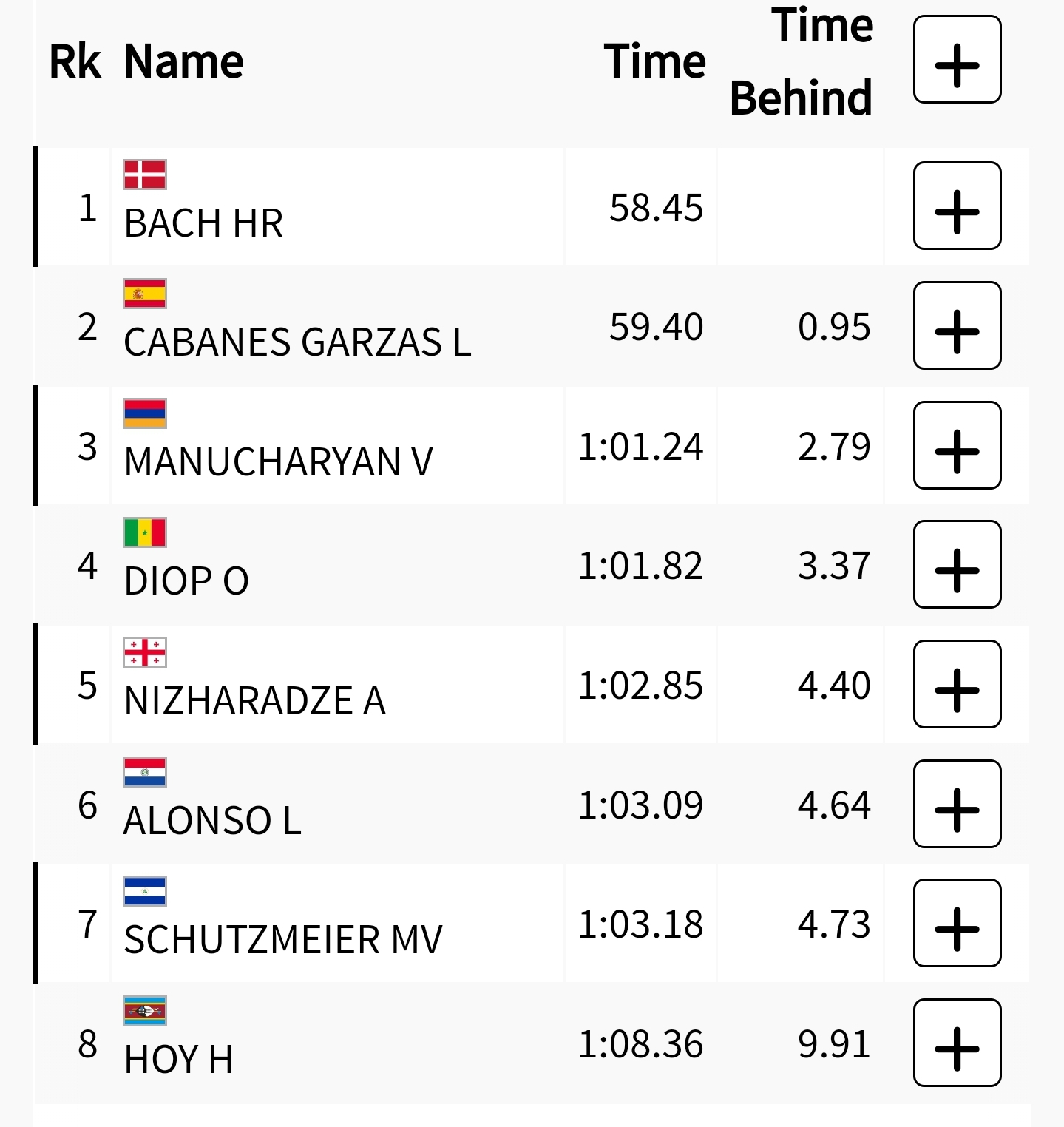Expand HOY H result details
The height and width of the screenshot is (1127, 1064).
957,1043
